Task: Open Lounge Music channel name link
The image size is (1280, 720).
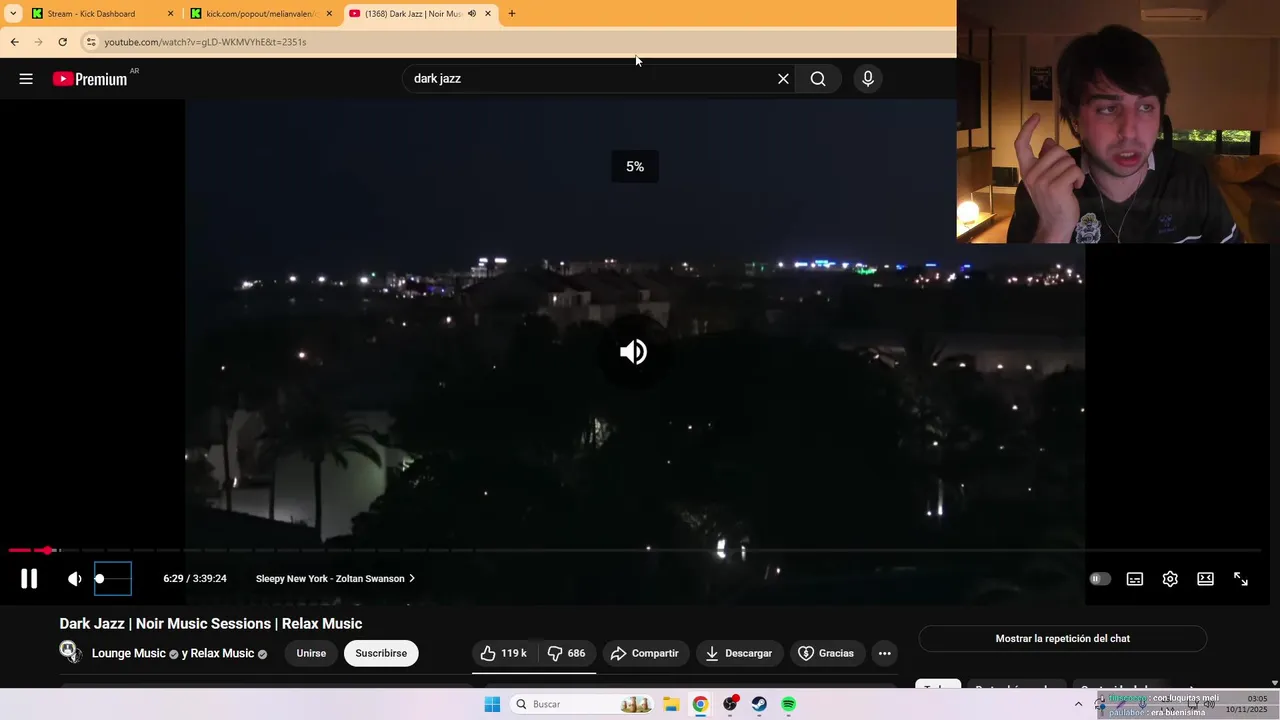Action: [128, 653]
